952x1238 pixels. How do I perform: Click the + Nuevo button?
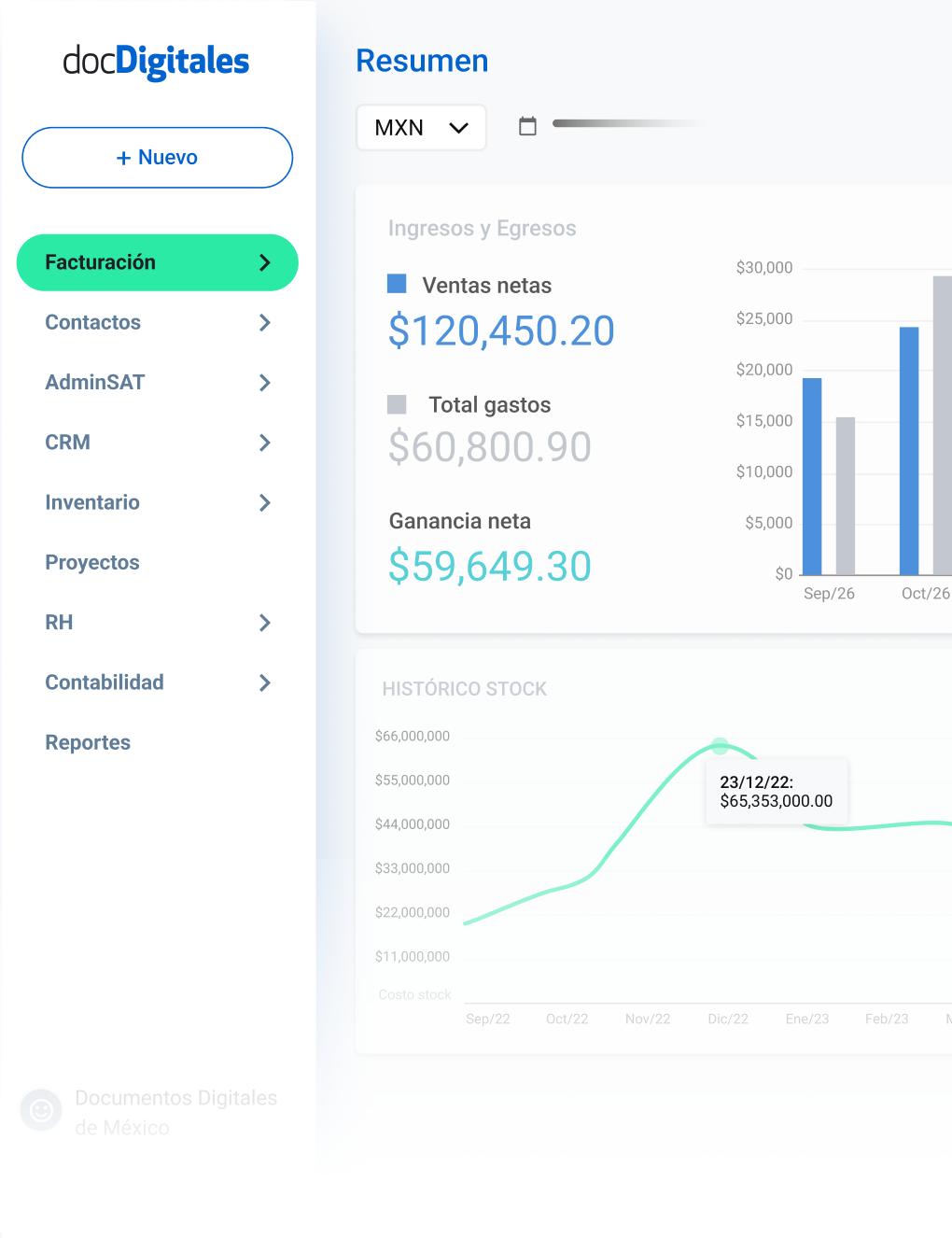[157, 158]
